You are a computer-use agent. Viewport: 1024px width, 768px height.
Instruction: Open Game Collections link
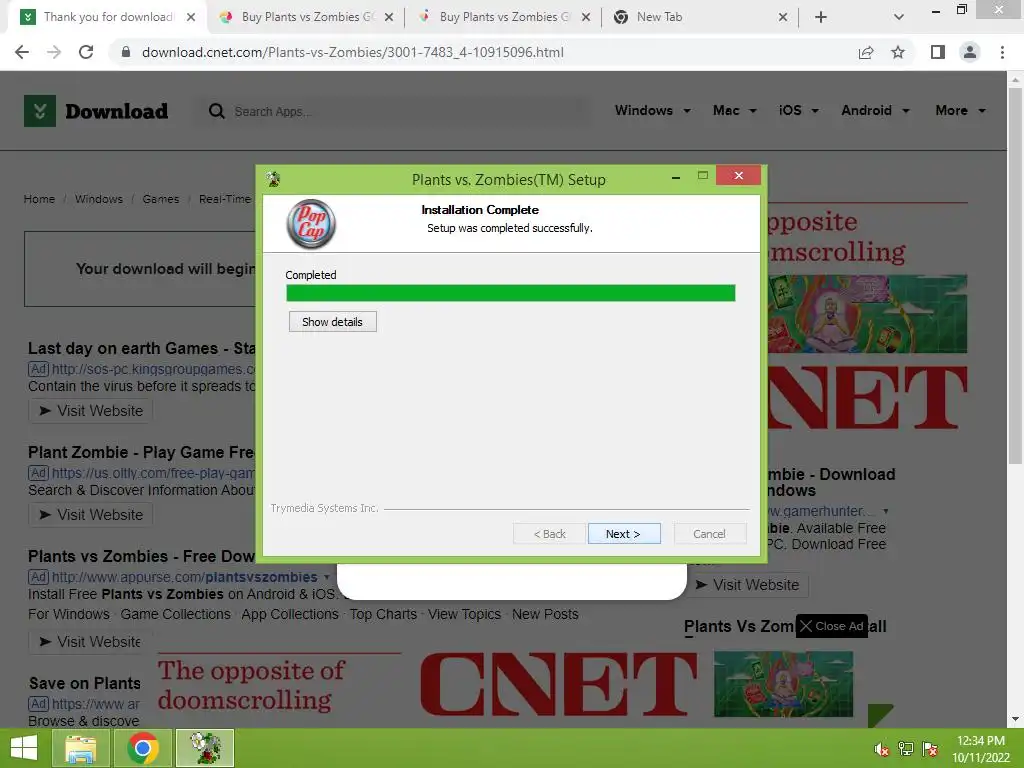[x=176, y=614]
